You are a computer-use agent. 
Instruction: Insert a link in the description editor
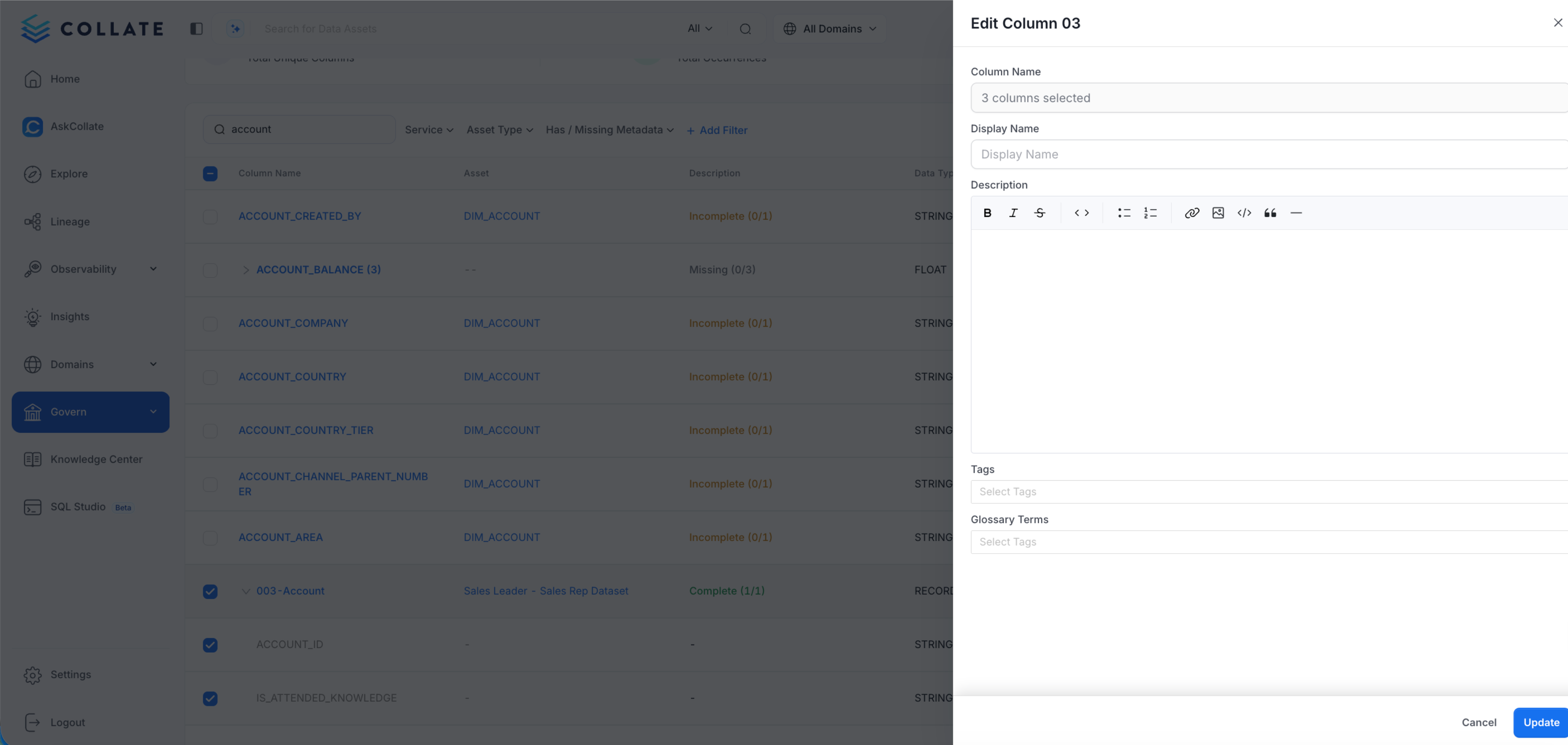(x=1192, y=212)
